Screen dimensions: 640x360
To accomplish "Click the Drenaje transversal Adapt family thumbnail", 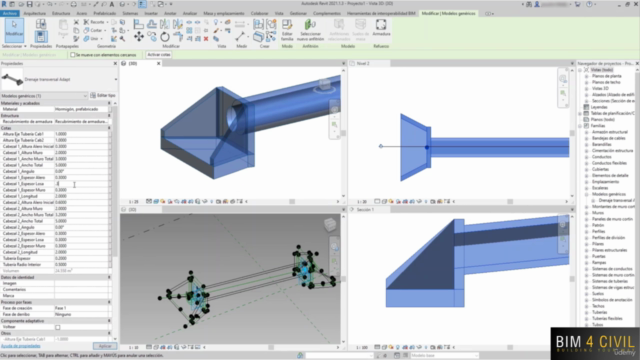I will [x=12, y=79].
